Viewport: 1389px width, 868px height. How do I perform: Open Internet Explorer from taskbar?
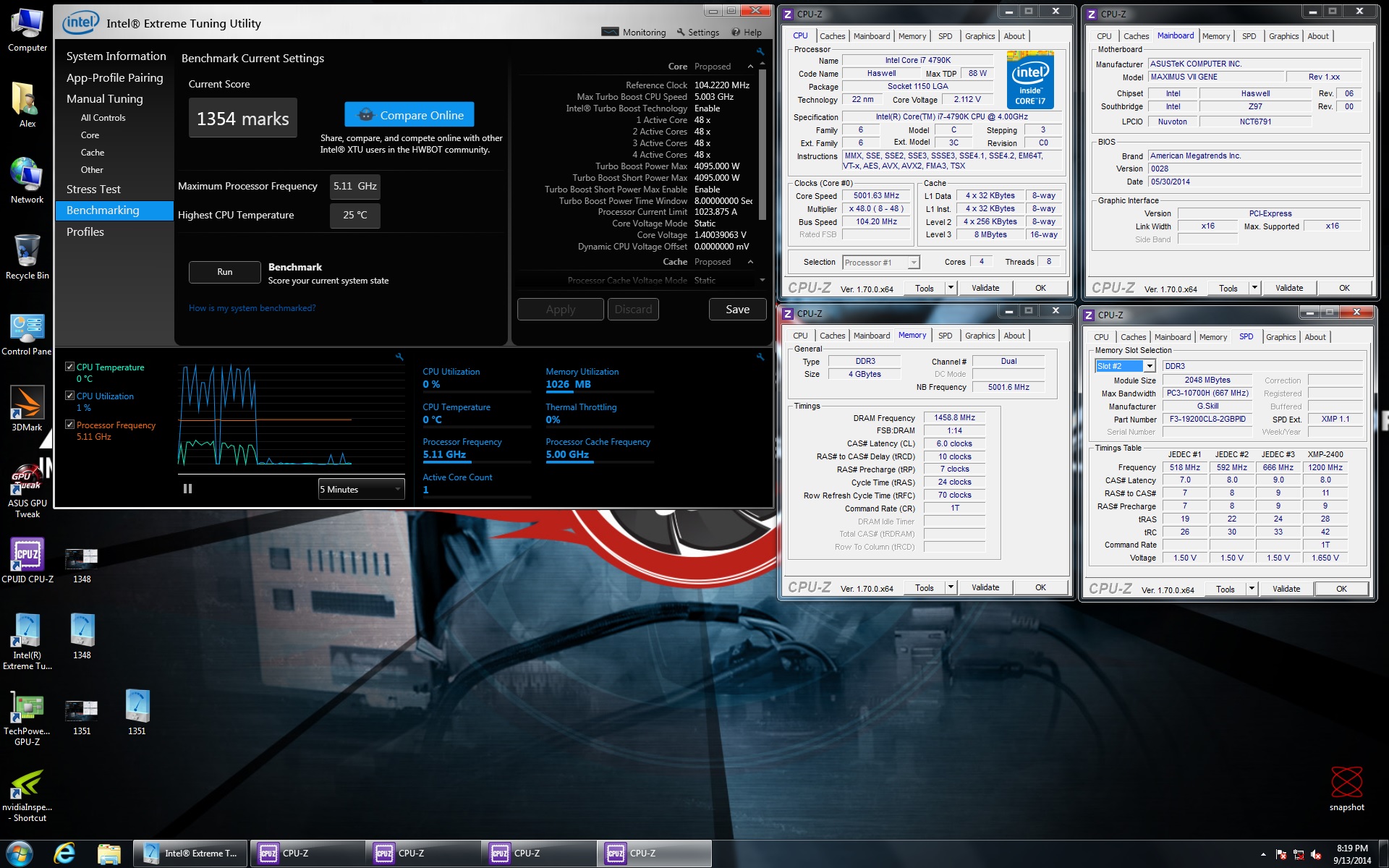point(64,854)
